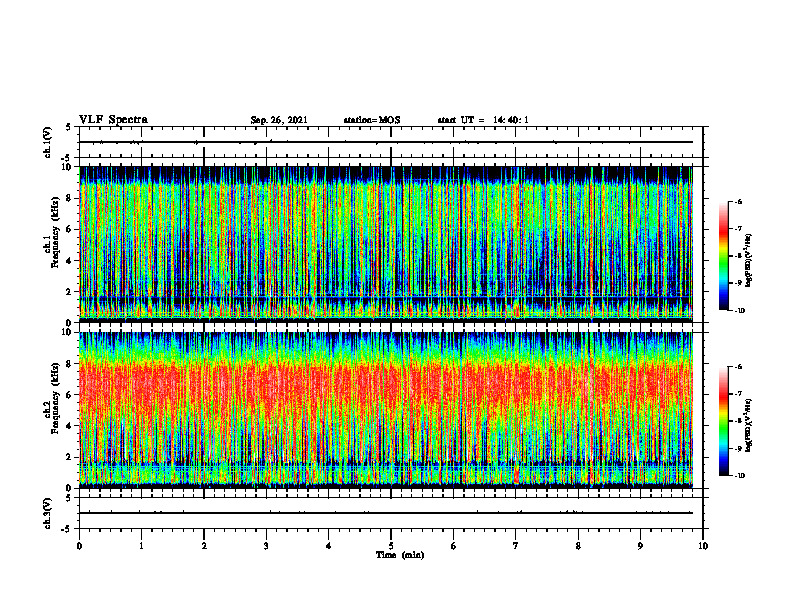Click time axis tick label "7"
This screenshot has height=612, width=792.
tap(516, 546)
